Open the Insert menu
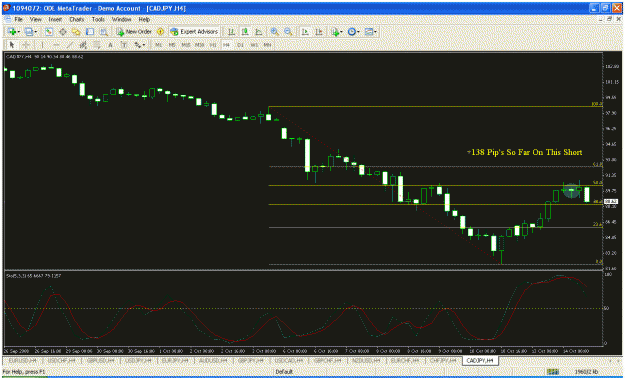 pyautogui.click(x=55, y=19)
